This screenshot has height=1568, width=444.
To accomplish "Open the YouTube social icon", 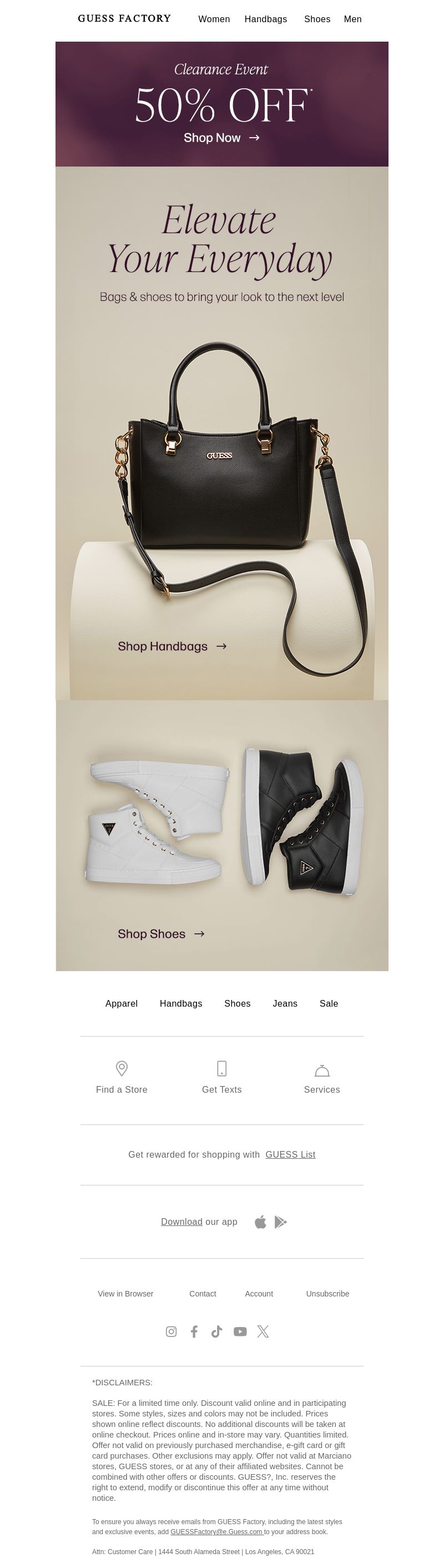I will tap(240, 1331).
